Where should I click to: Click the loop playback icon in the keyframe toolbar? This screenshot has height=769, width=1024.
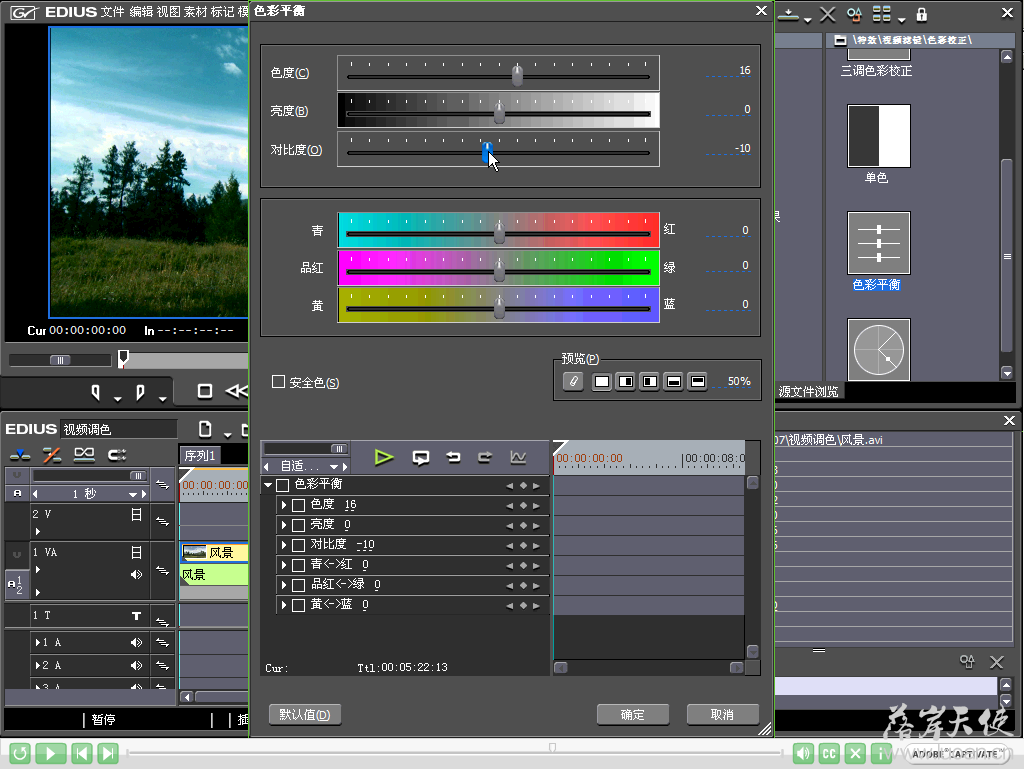[x=421, y=458]
